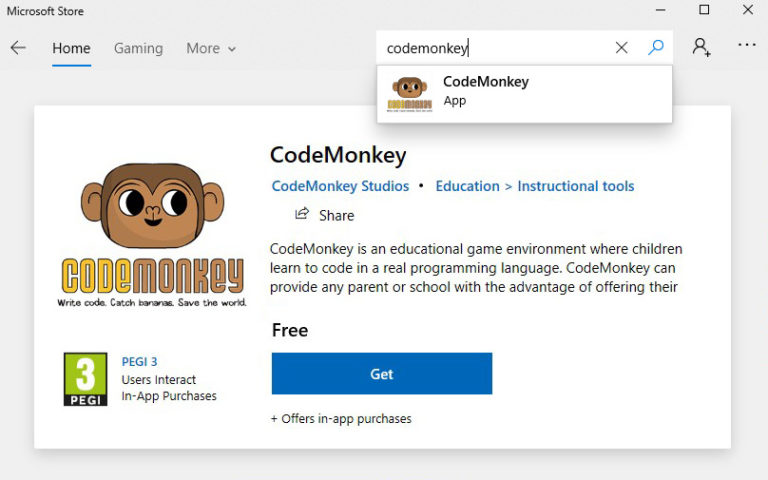Maximize the Microsoft Store window

[x=704, y=10]
